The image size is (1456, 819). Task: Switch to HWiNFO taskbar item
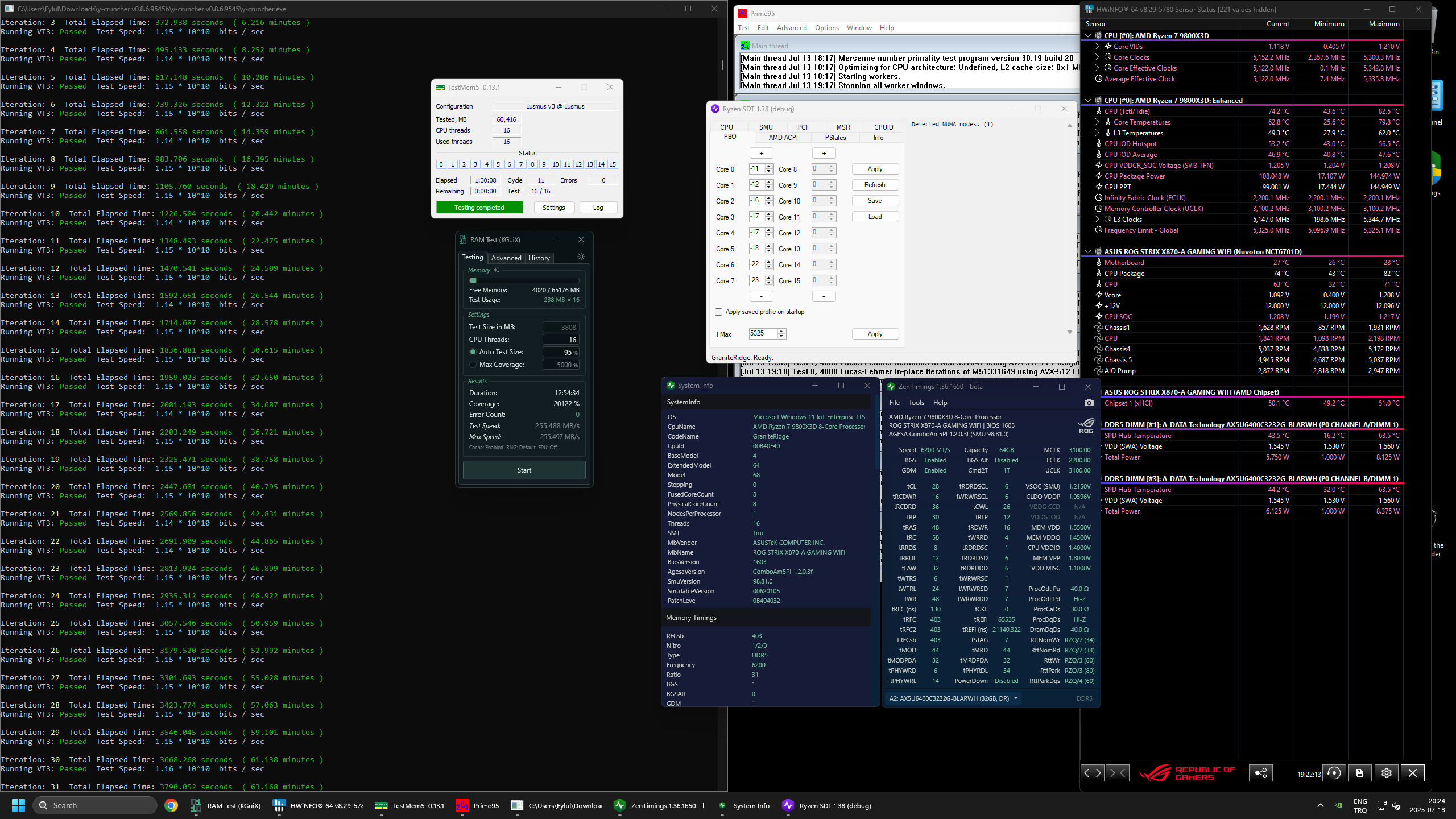click(x=318, y=805)
